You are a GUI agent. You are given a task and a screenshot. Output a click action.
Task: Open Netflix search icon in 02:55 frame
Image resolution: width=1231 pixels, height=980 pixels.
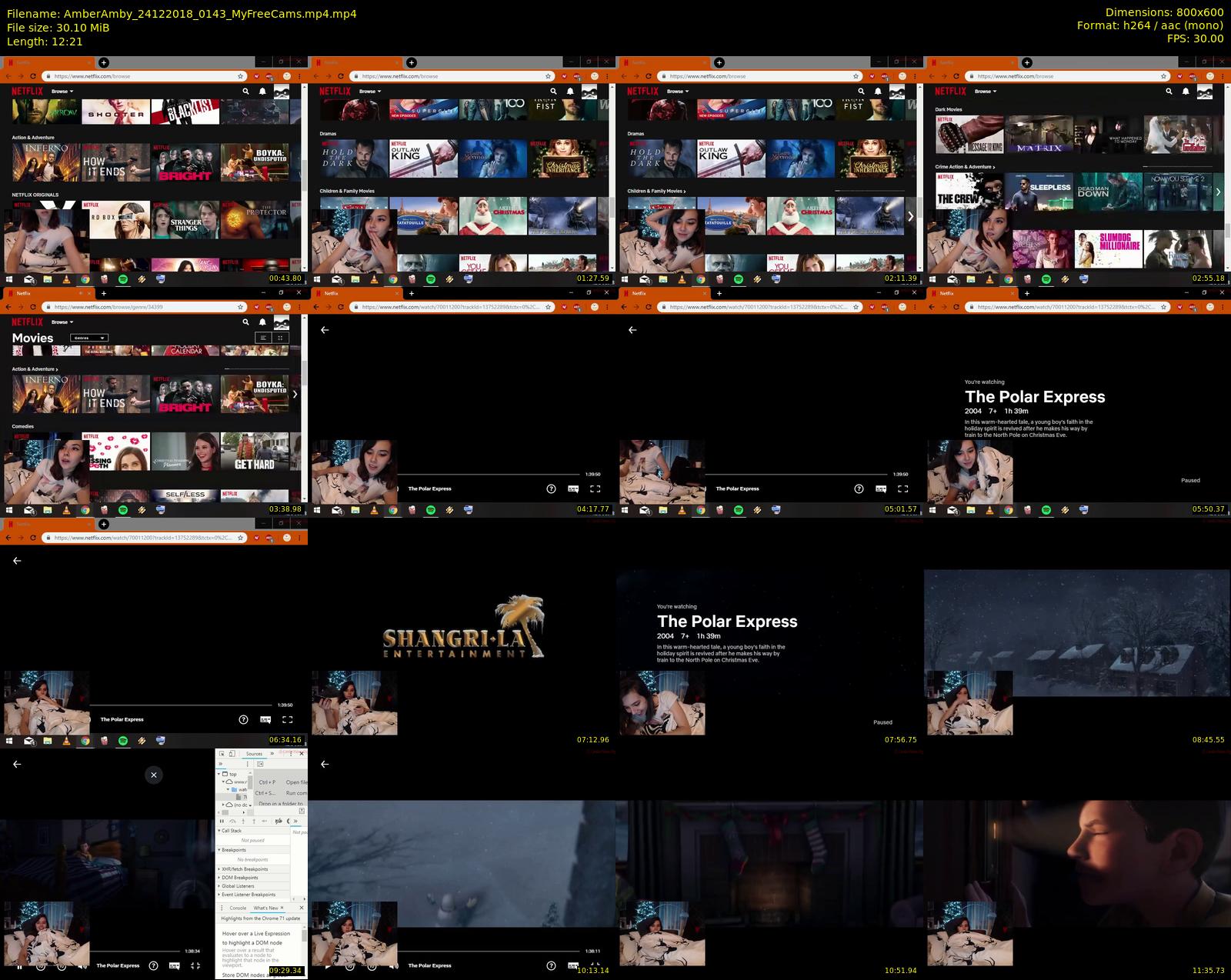click(1169, 91)
